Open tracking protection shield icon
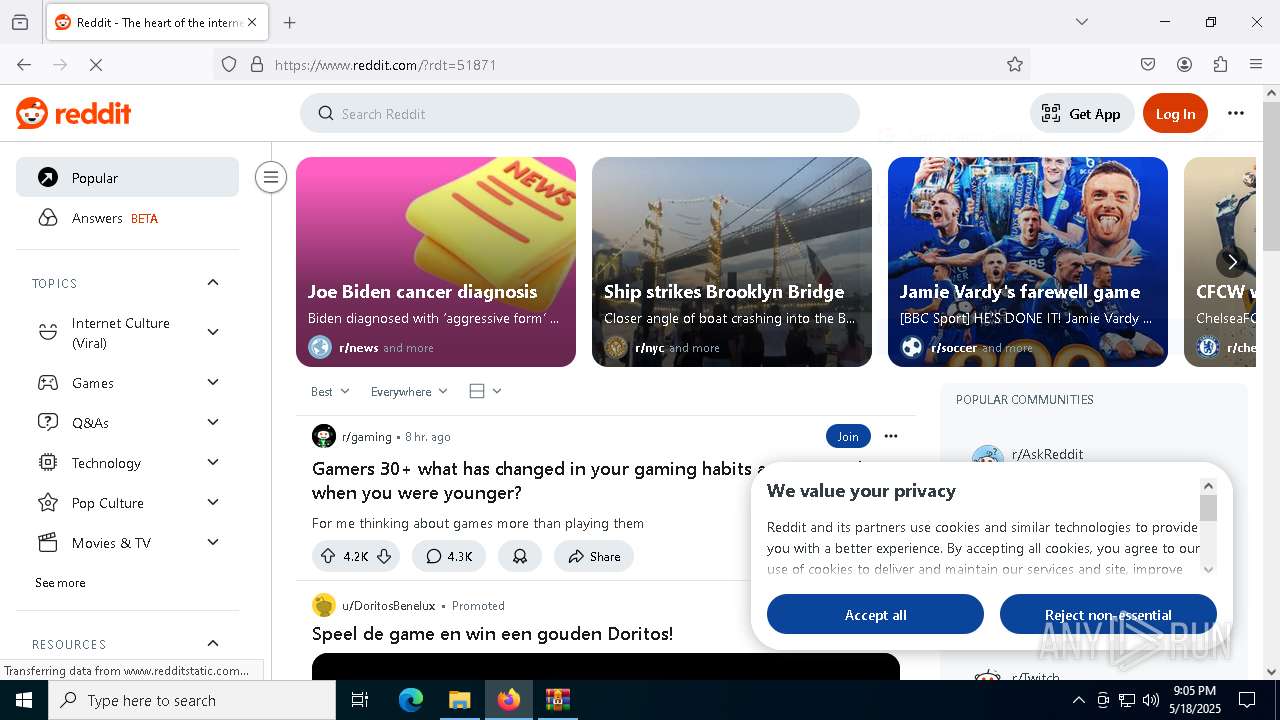Screen dimensions: 1280x720 [229, 64]
